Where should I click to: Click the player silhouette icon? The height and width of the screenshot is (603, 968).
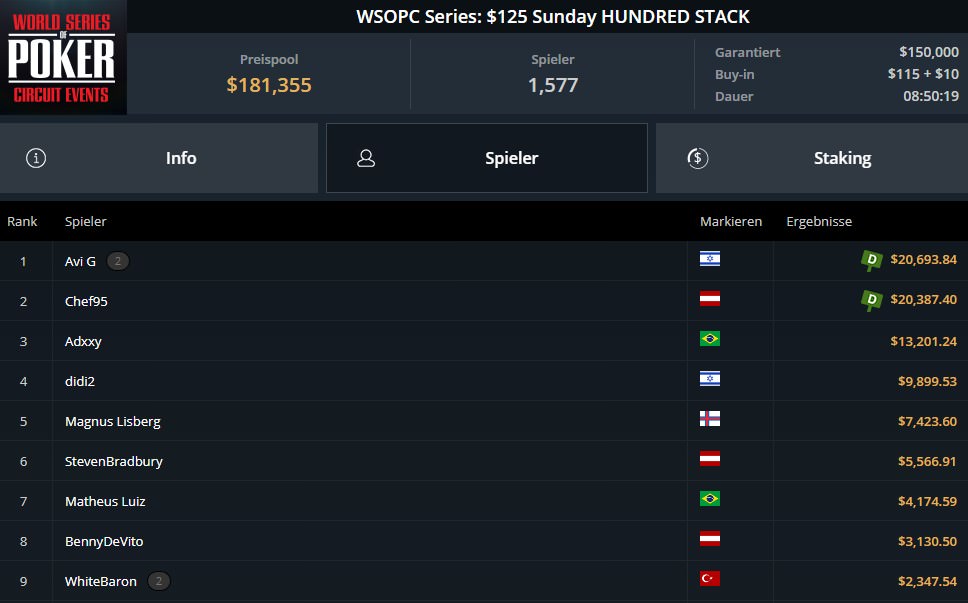[366, 158]
